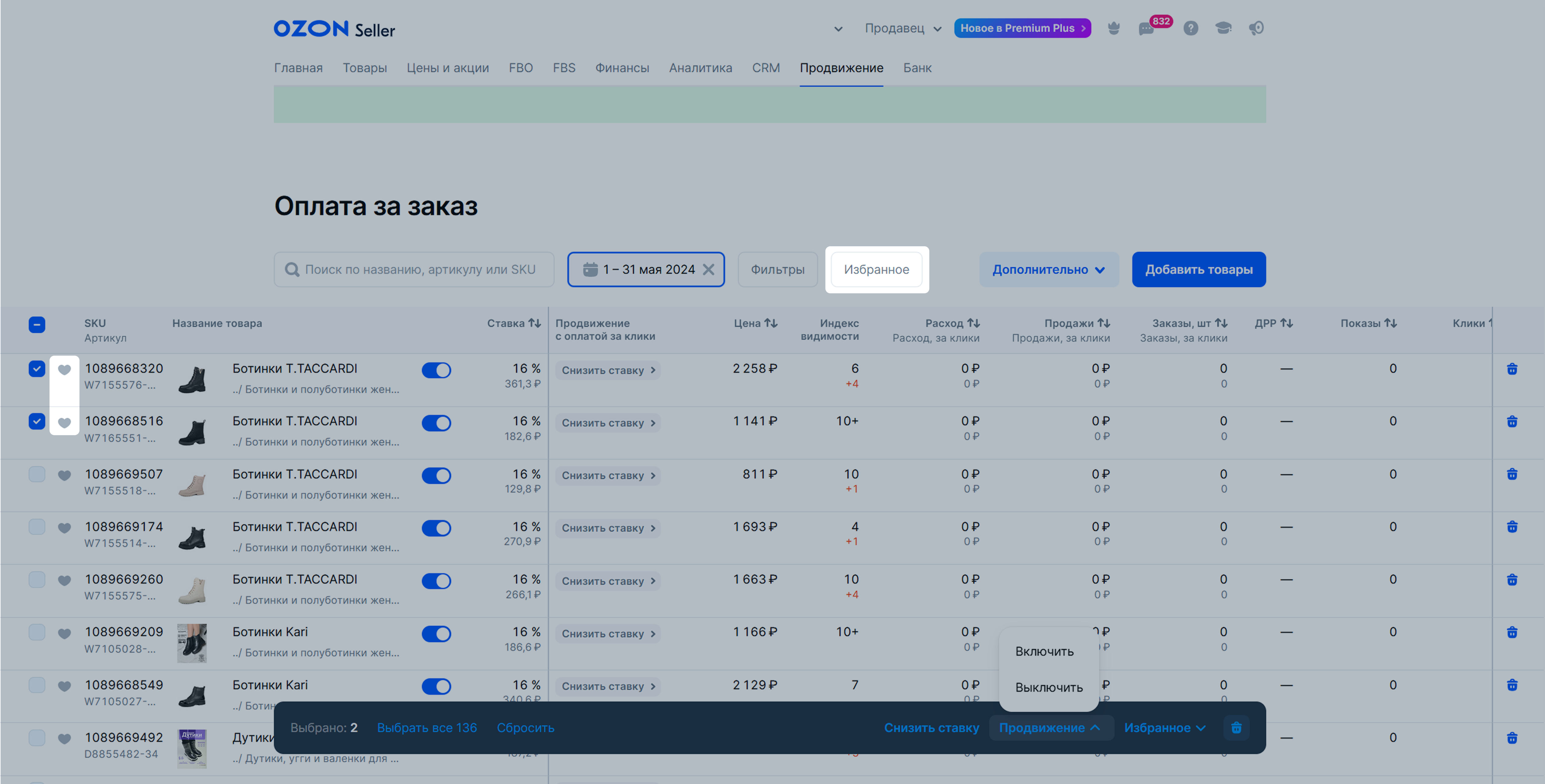Expand Избранное dropdown in bottom bar
Viewport: 1545px width, 784px height.
pyautogui.click(x=1164, y=728)
